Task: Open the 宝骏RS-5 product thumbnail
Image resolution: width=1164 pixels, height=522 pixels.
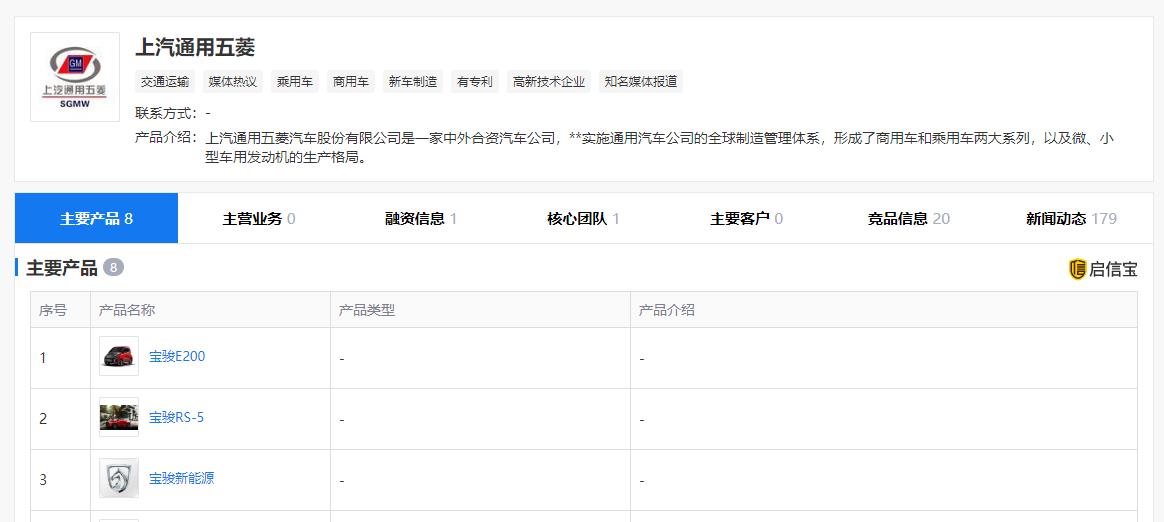Action: (x=119, y=417)
